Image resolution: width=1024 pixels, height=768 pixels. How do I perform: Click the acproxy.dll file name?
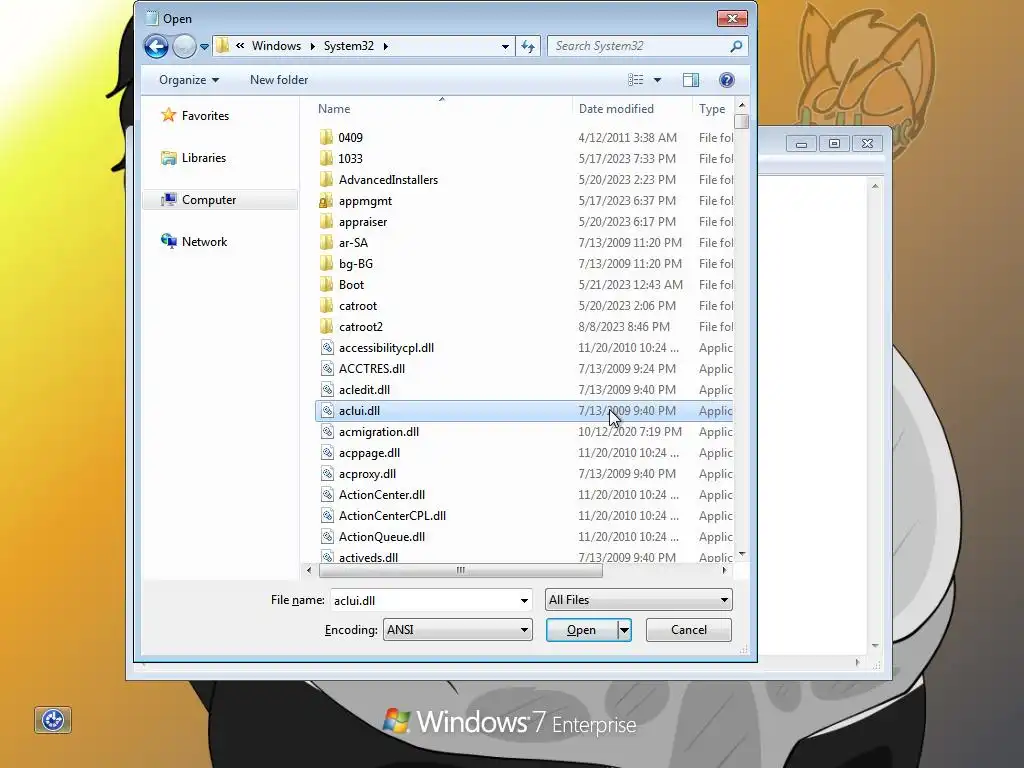367,474
